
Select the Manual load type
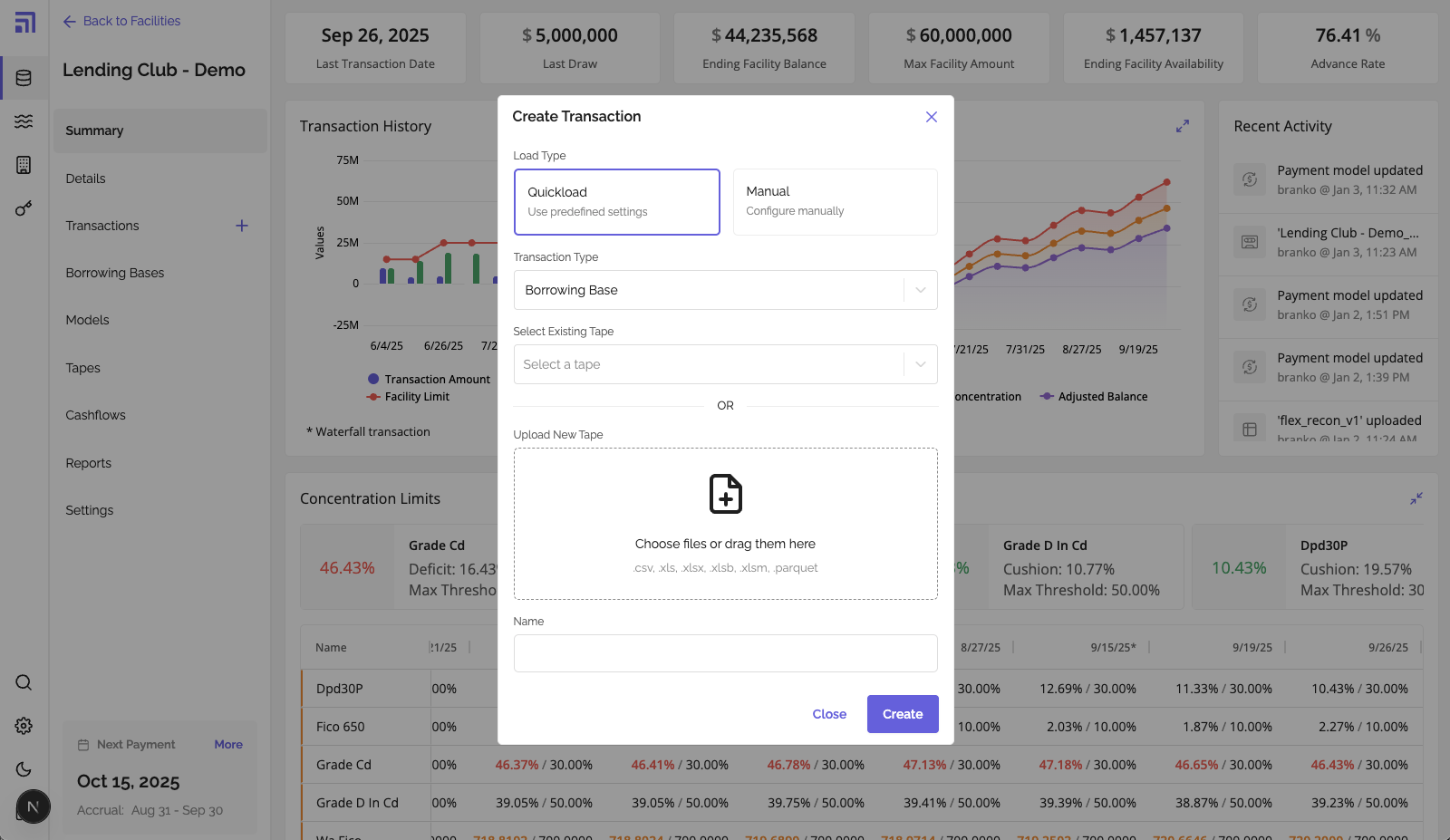click(x=835, y=202)
